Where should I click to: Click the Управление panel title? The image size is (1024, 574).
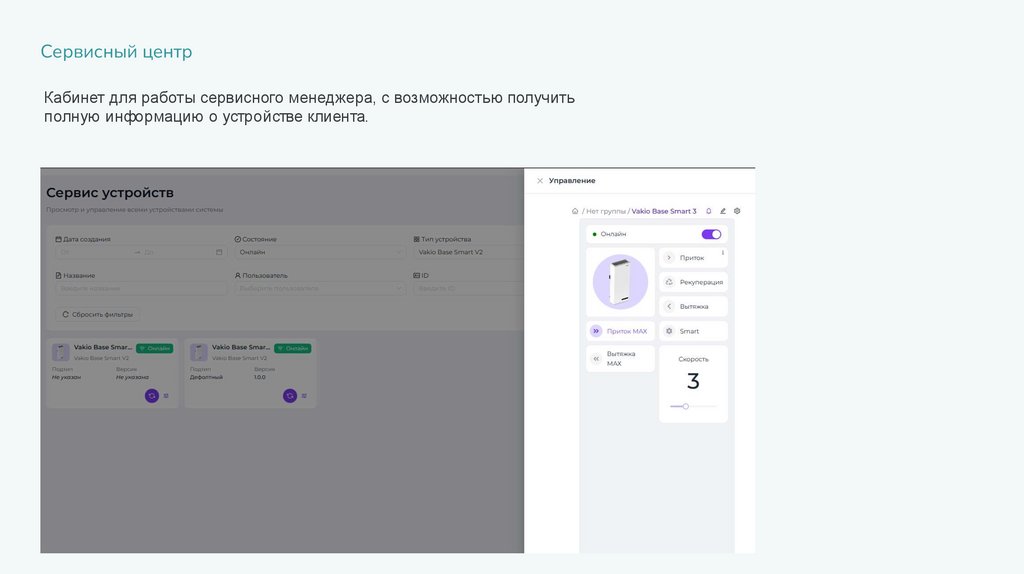point(572,181)
